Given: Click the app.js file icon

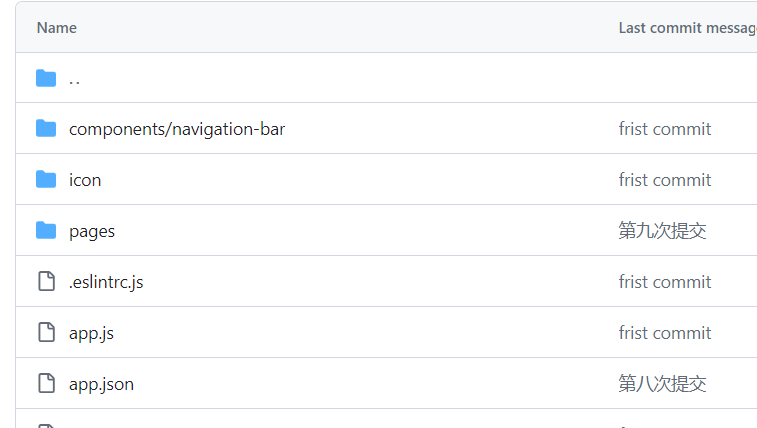Looking at the screenshot, I should [x=46, y=332].
